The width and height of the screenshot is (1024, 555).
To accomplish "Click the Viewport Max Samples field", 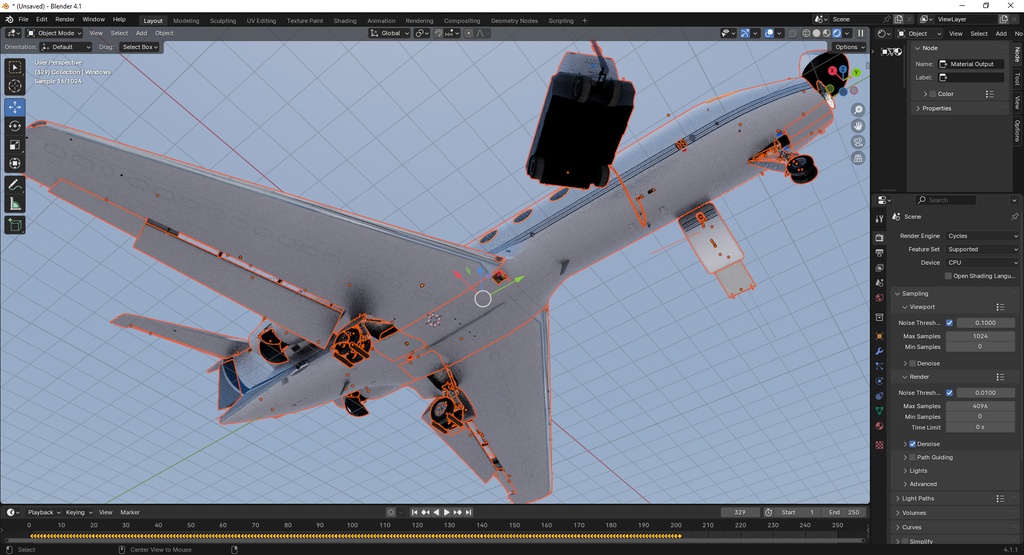I will (x=980, y=336).
